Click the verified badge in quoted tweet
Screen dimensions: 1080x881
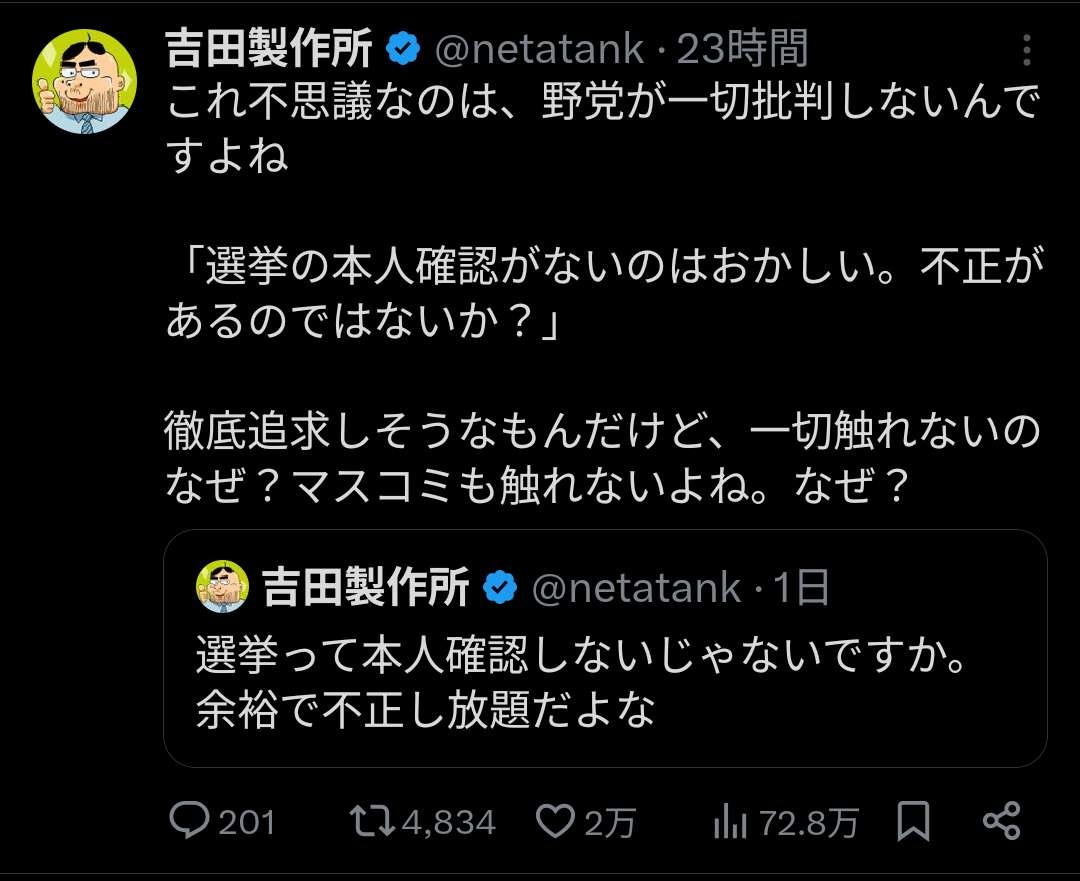coord(500,588)
